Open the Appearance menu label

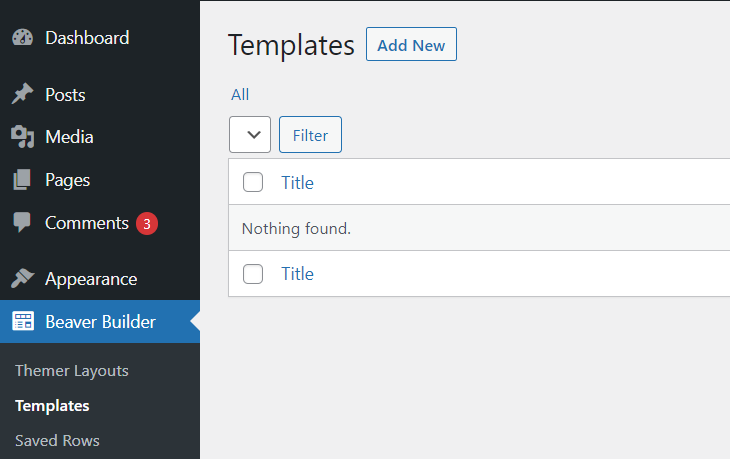click(91, 279)
